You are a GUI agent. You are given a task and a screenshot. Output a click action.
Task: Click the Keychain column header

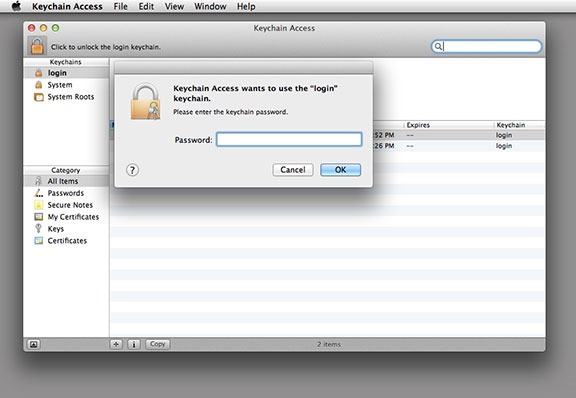(x=519, y=125)
